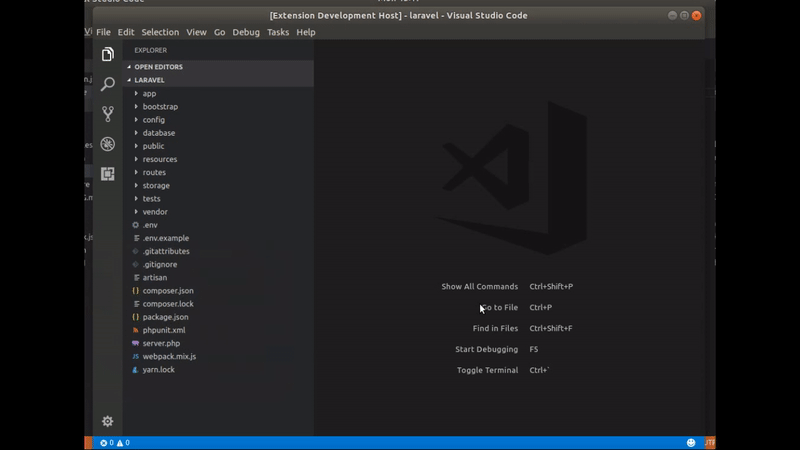Expand the config folder
The image size is (800, 450).
click(x=136, y=120)
